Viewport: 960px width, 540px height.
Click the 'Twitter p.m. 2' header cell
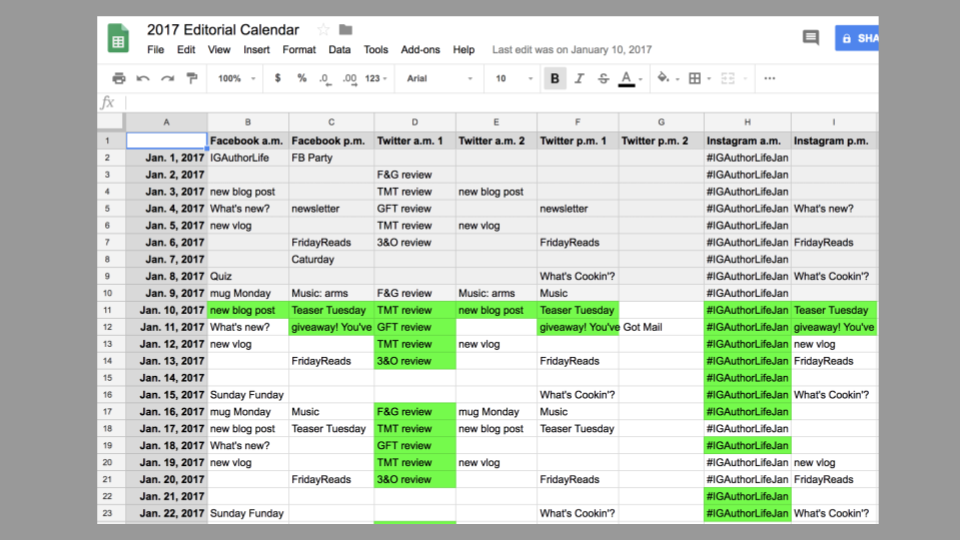[661, 140]
